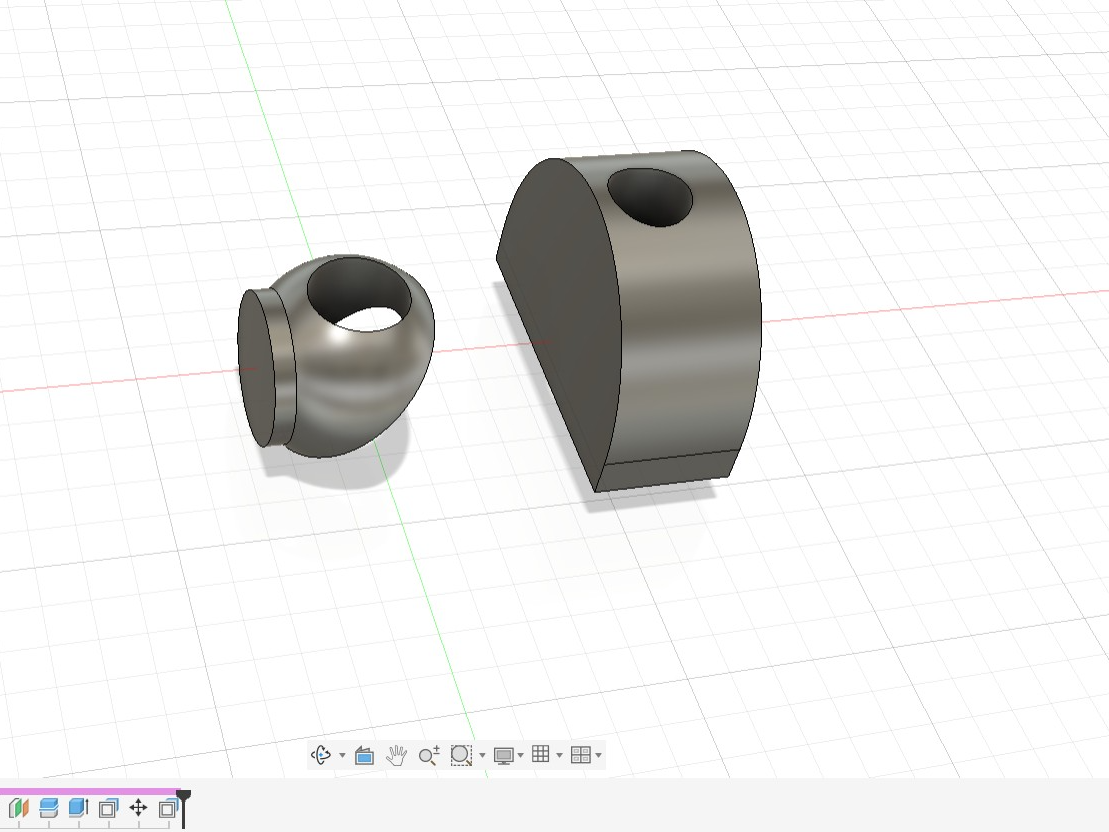Open the Orbit type dropdown arrow
The width and height of the screenshot is (1109, 832).
[x=342, y=756]
